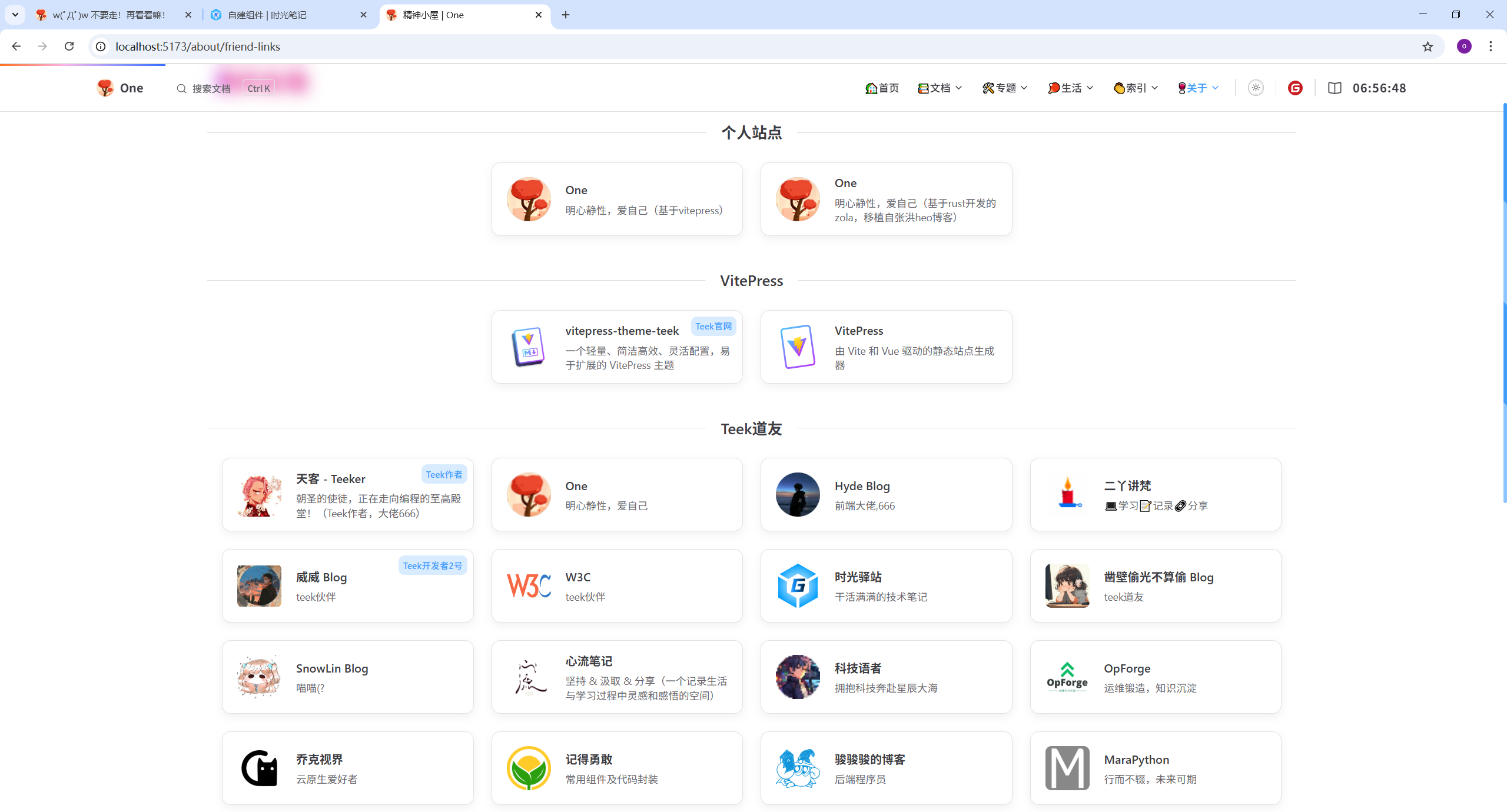Switch to the 自建组件 | 时光笔记 tab
The width and height of the screenshot is (1507, 812).
[x=288, y=15]
